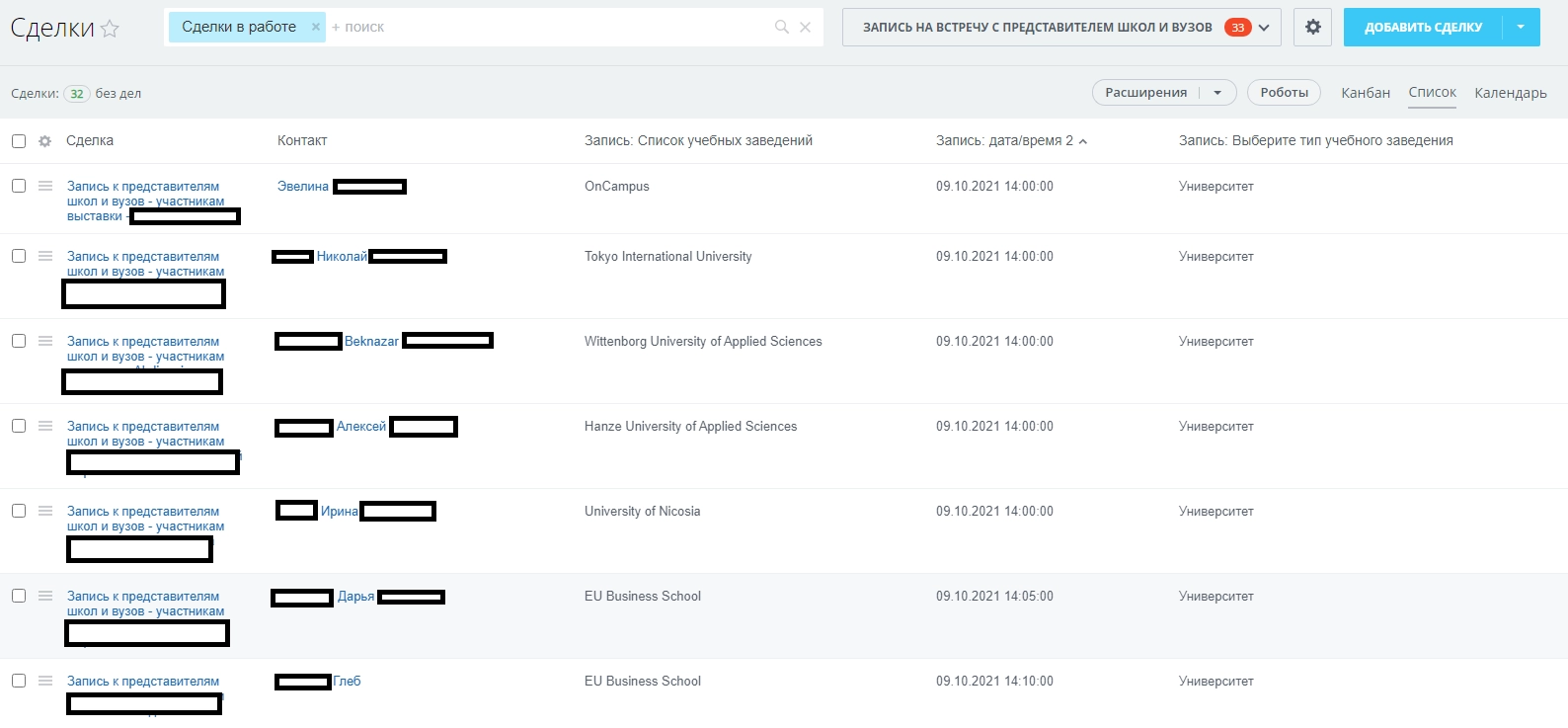Clear the search field with the X icon

tap(805, 28)
